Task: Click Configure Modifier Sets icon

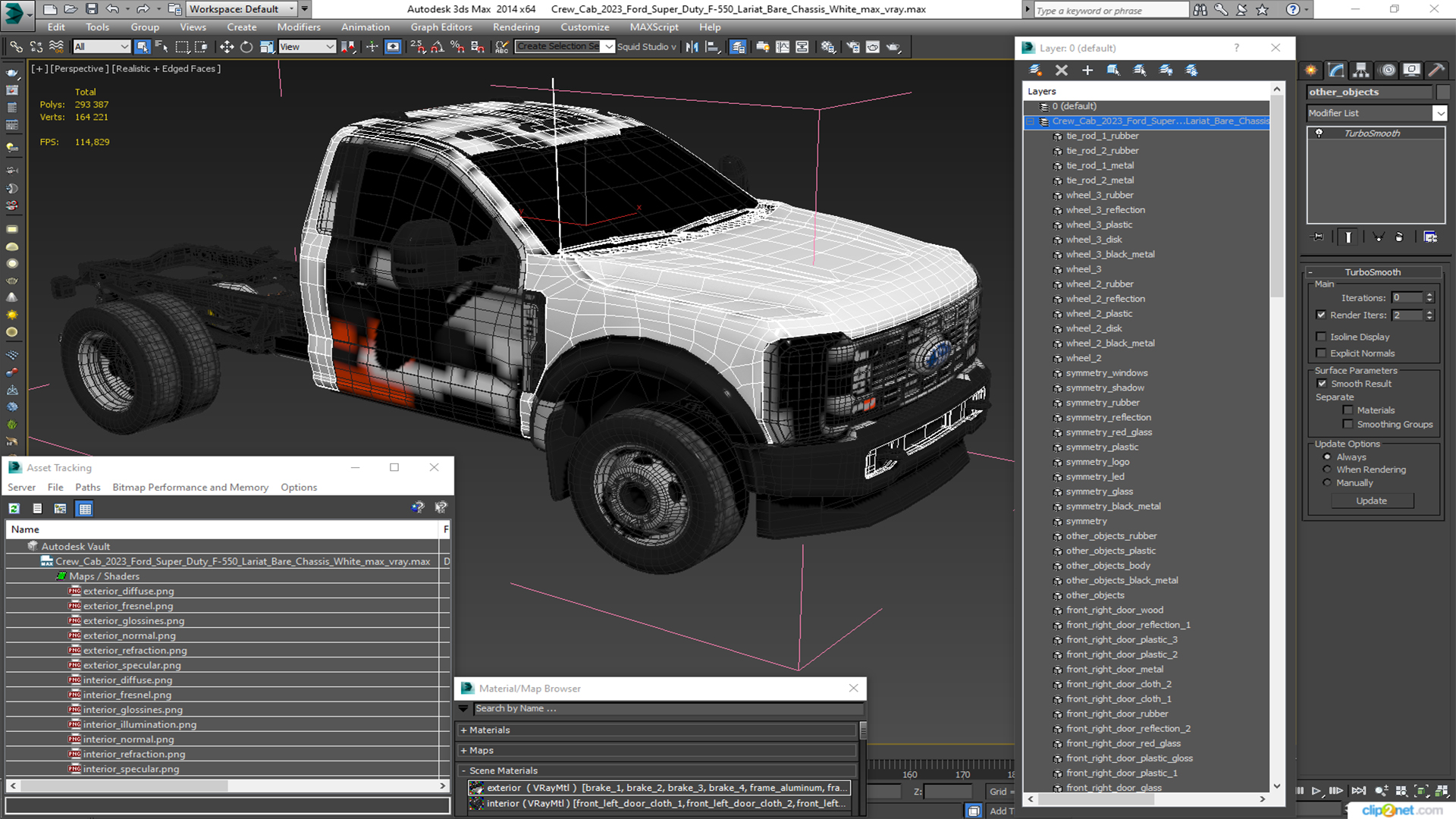Action: coord(1430,237)
